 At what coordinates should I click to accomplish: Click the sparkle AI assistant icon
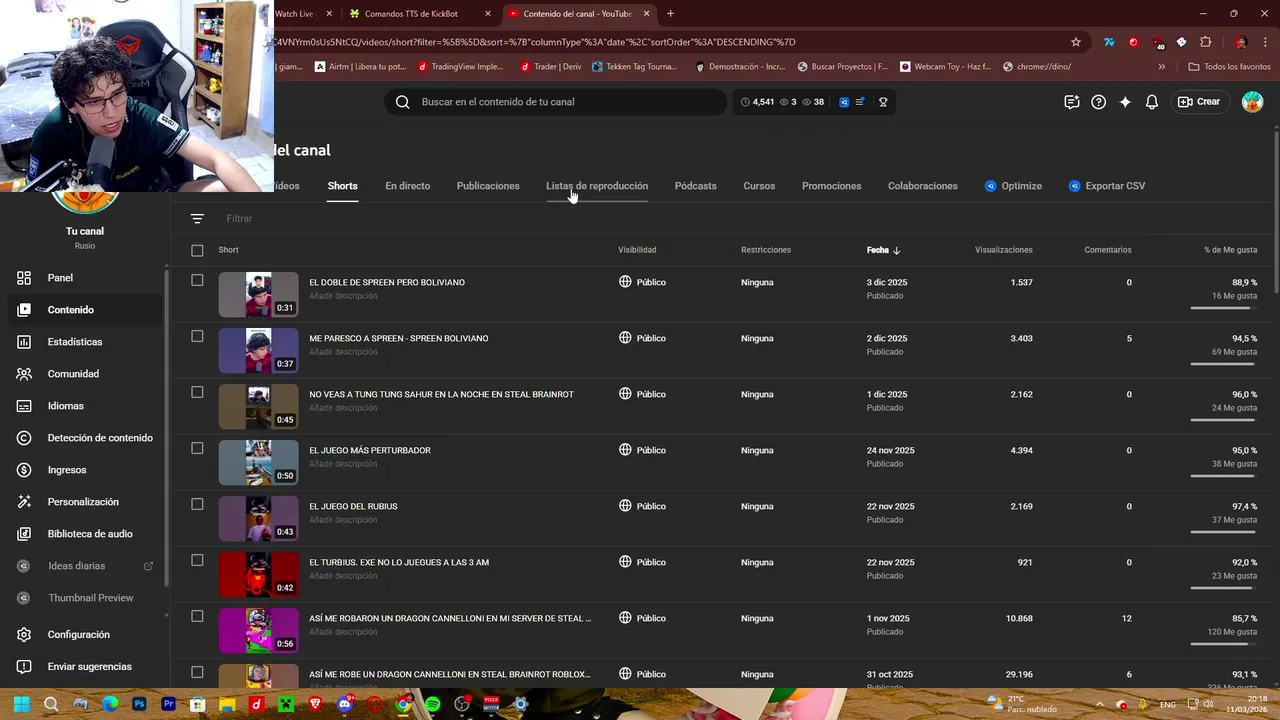tap(1125, 102)
